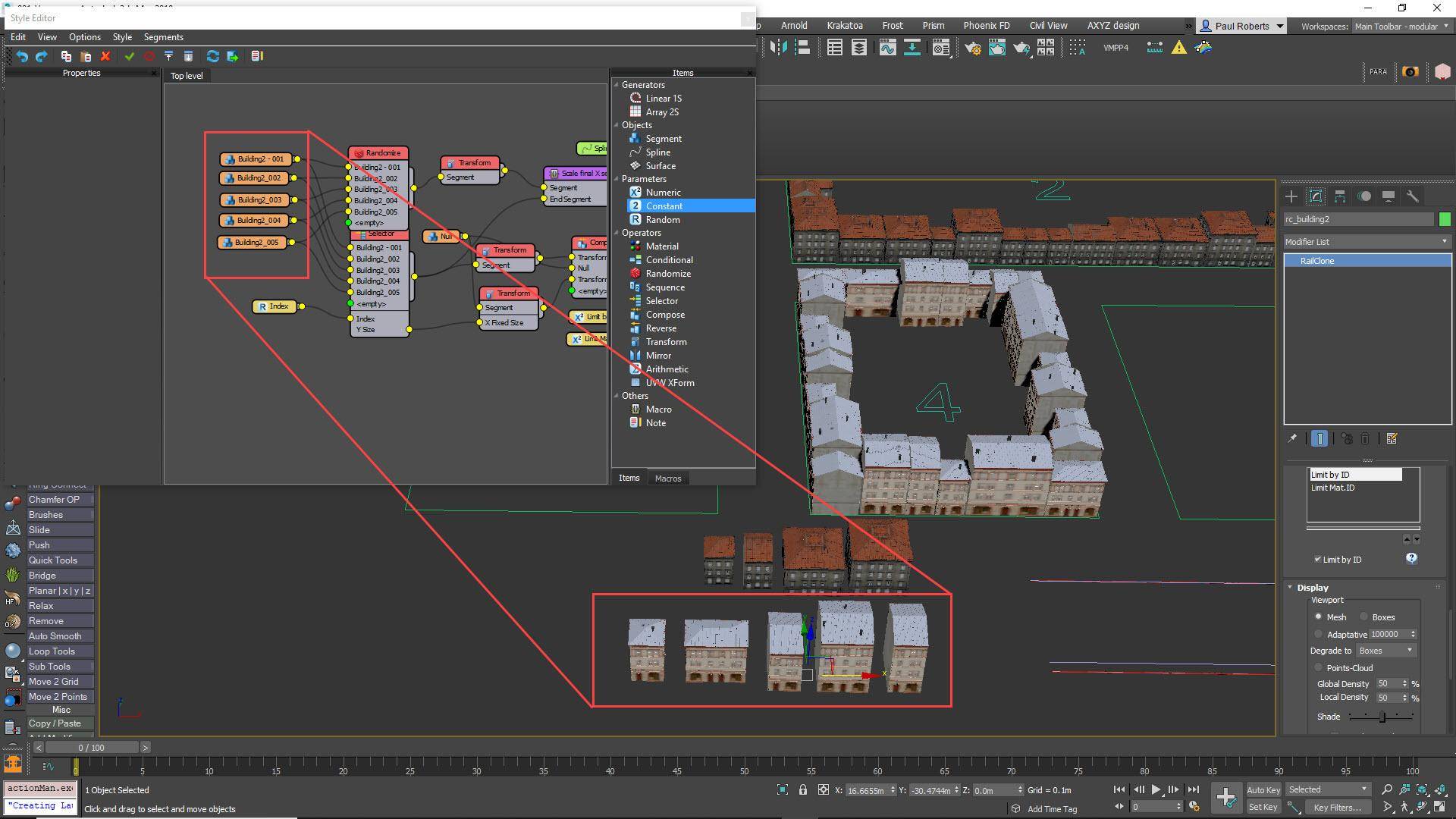Open the Utilities panel via the wrench icon
The width and height of the screenshot is (1456, 819).
1413,196
